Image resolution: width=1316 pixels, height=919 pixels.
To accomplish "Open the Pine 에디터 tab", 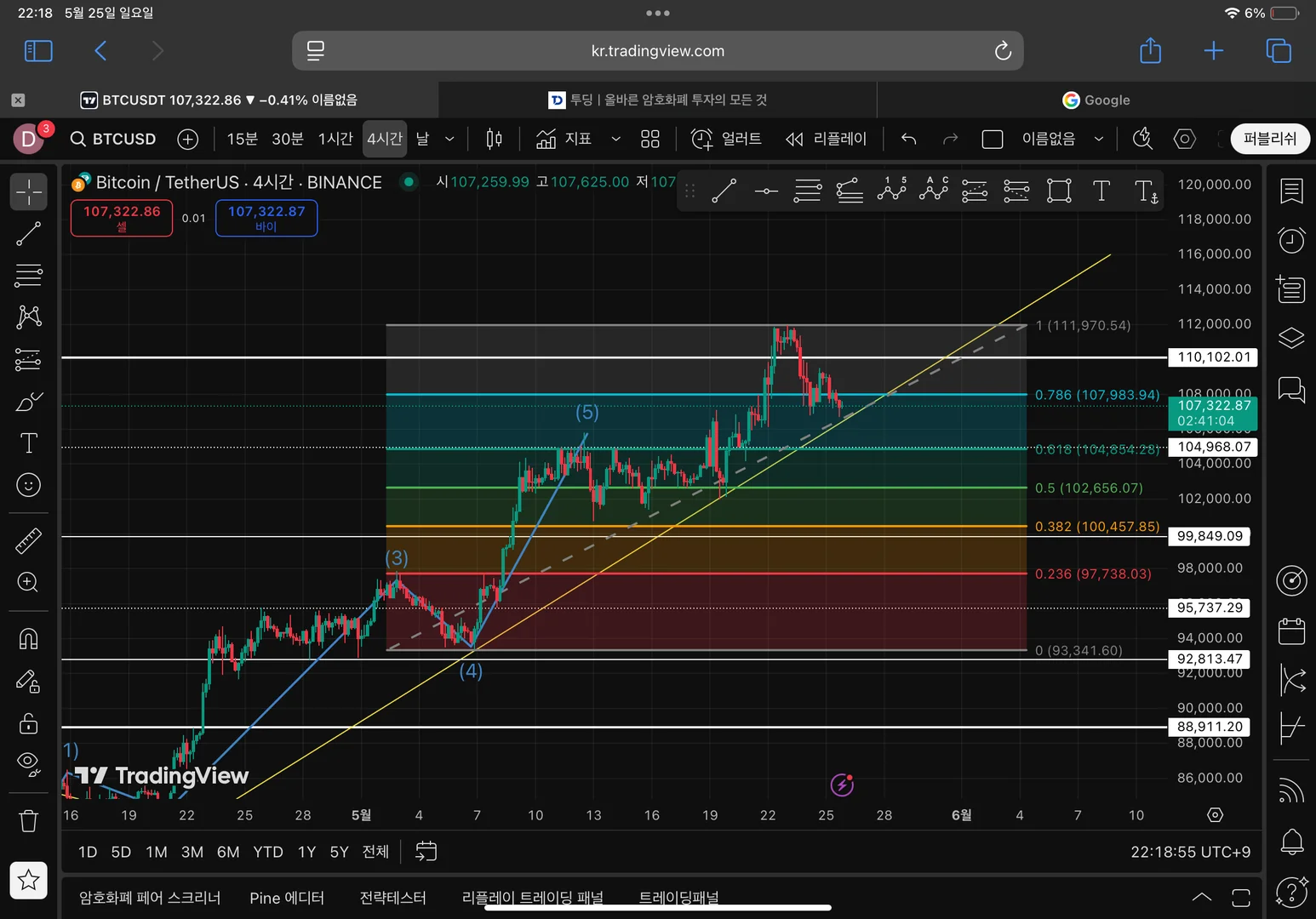I will coord(287,898).
